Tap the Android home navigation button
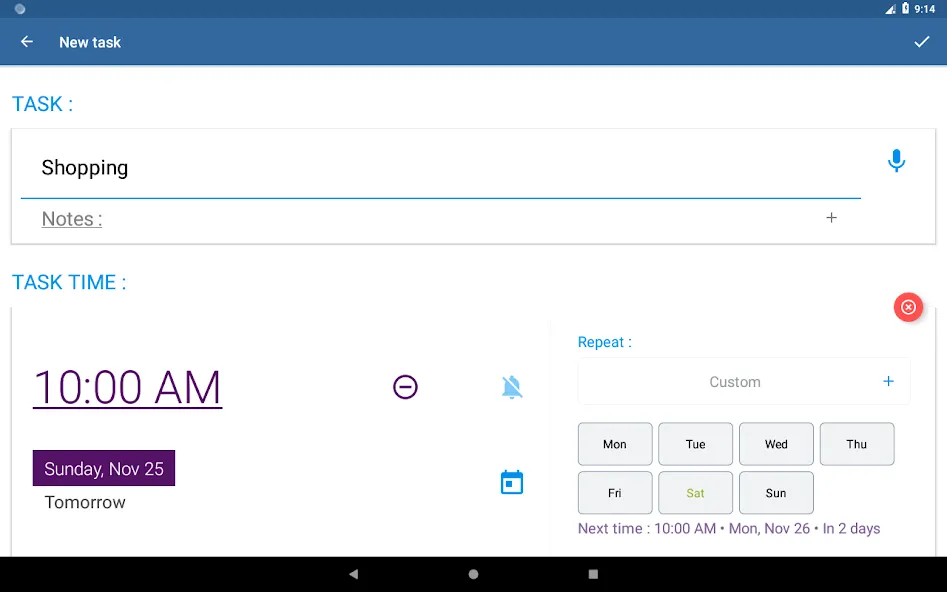The height and width of the screenshot is (592, 947). (474, 574)
